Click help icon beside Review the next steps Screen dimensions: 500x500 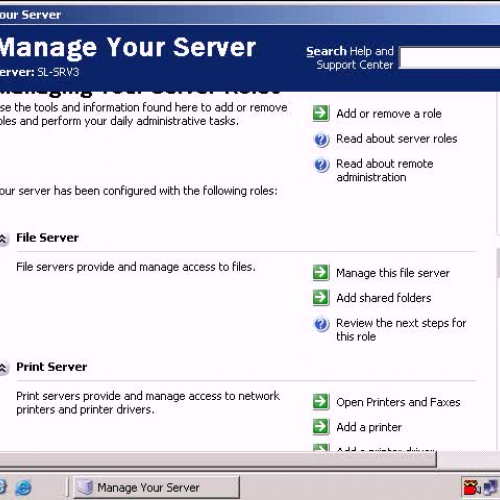[322, 324]
